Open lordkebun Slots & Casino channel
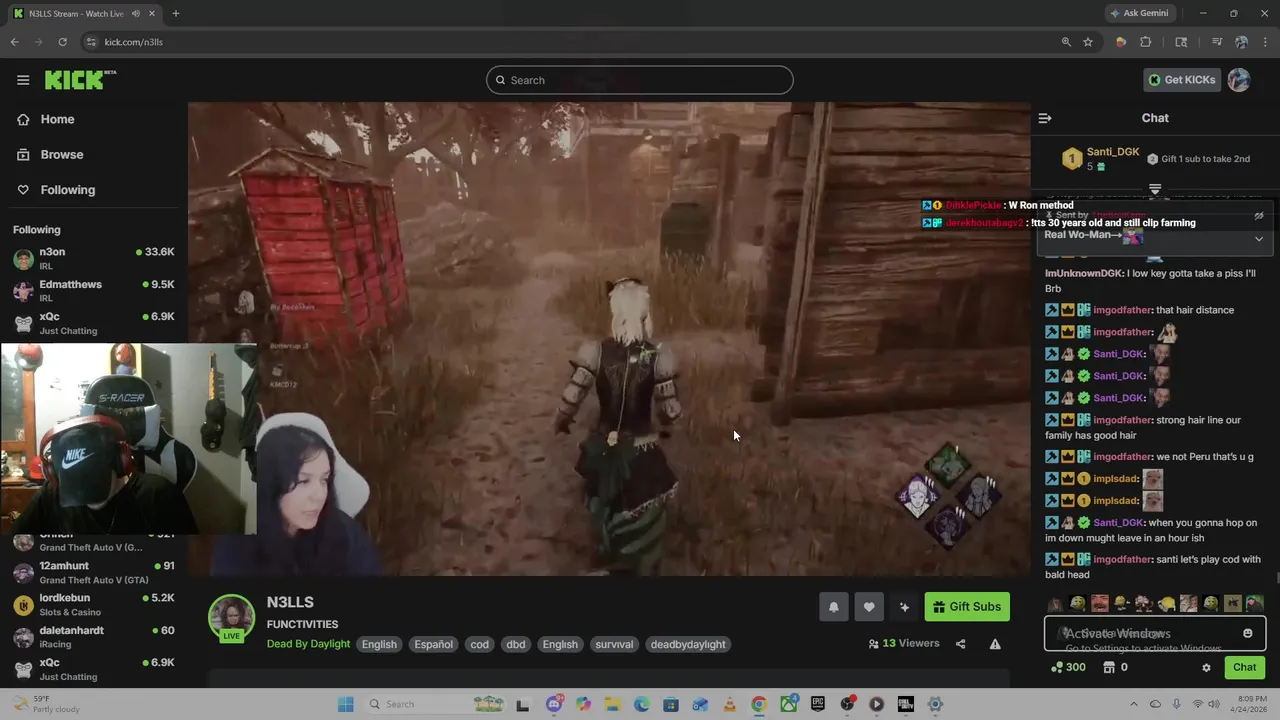 (x=93, y=604)
